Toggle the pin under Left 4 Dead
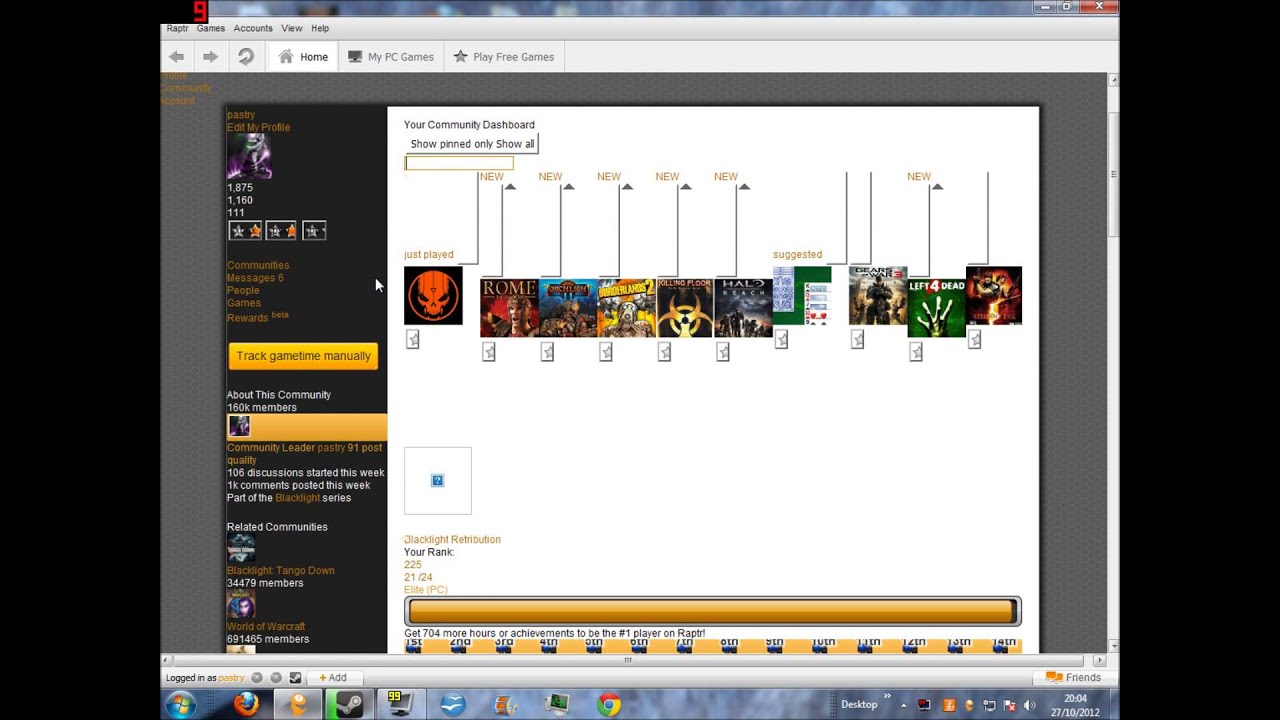 [x=916, y=352]
